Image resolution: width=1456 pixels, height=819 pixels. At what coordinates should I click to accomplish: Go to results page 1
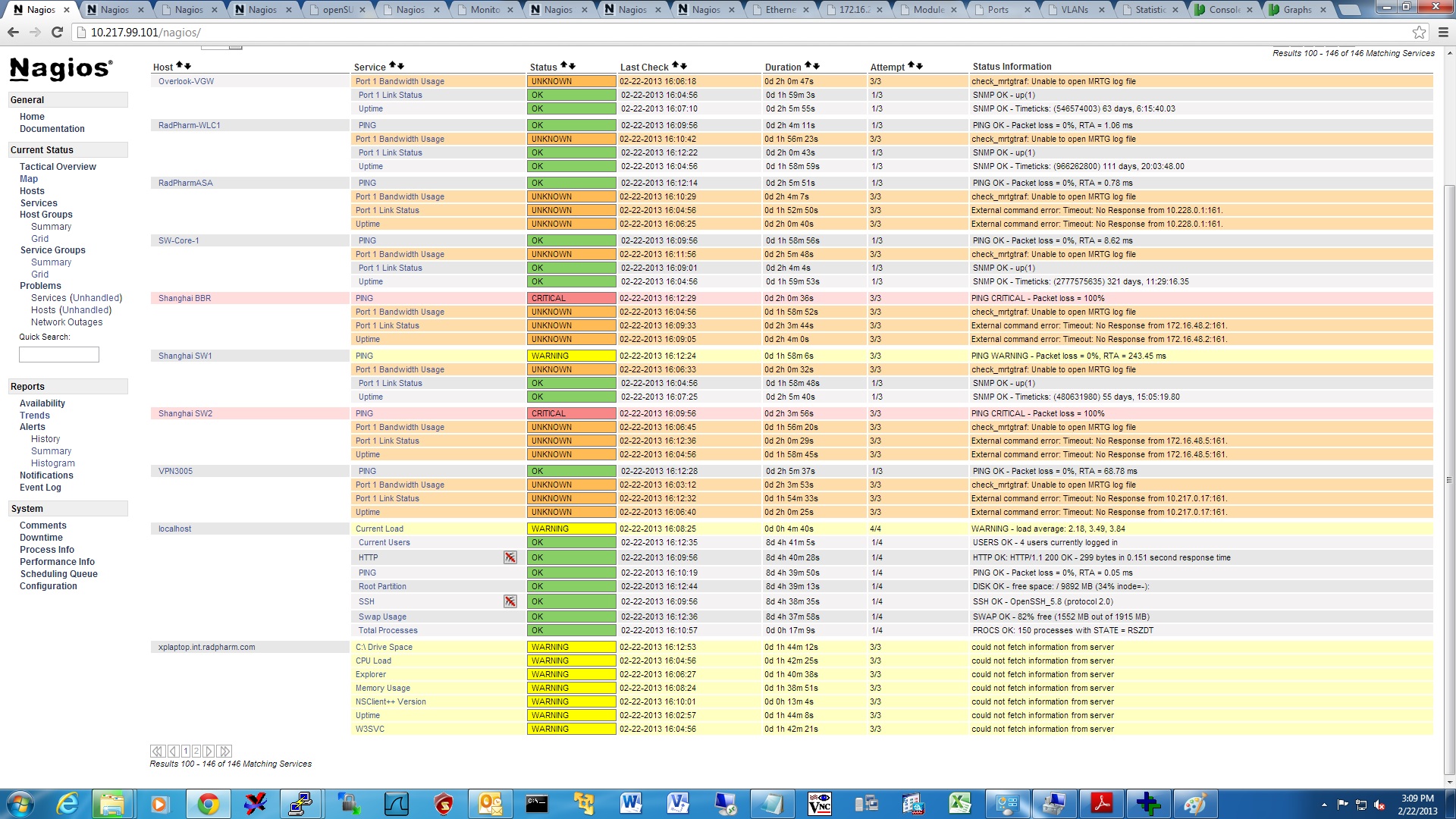[x=186, y=751]
